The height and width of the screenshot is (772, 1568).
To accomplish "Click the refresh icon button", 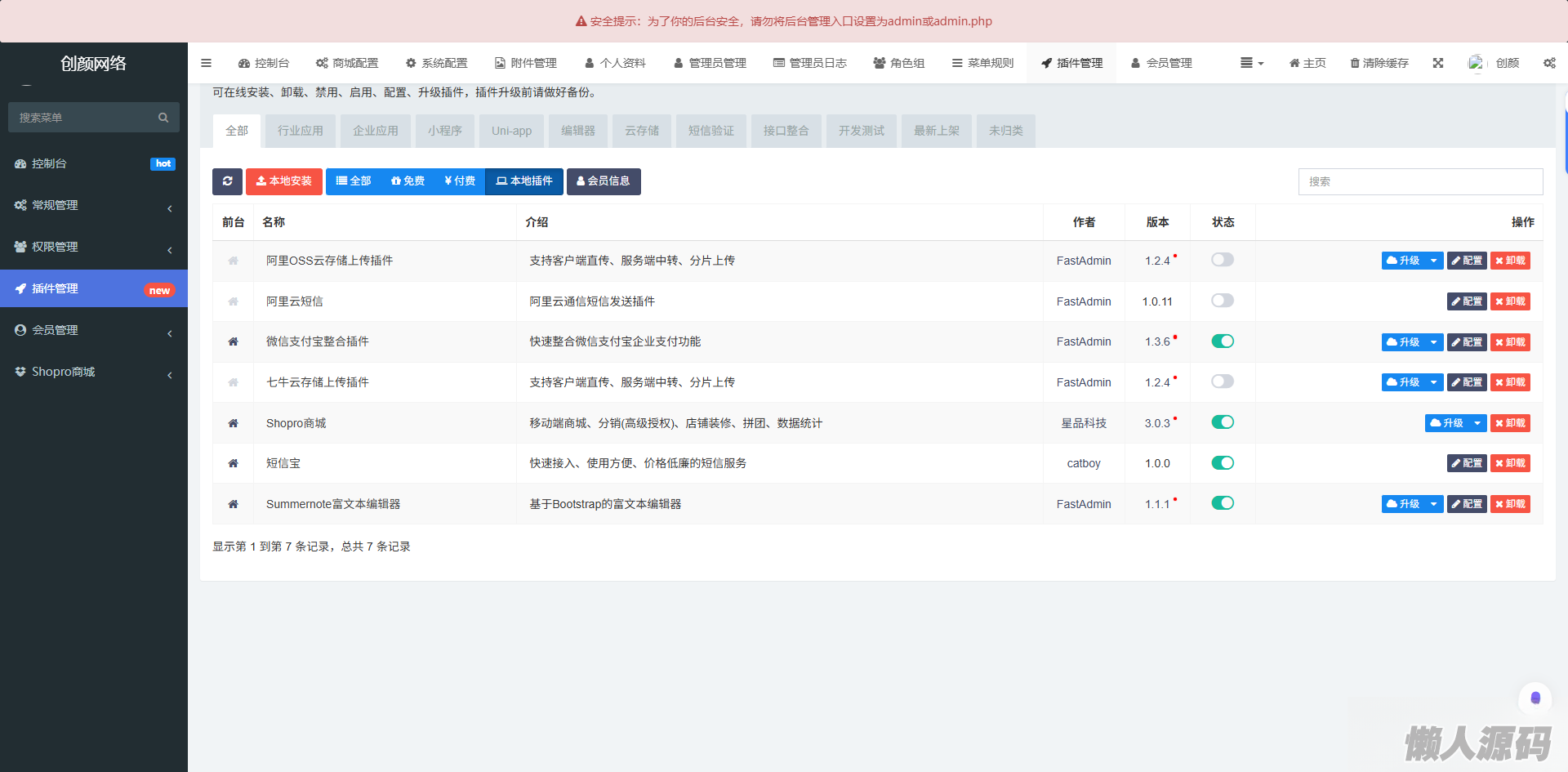I will (x=227, y=181).
